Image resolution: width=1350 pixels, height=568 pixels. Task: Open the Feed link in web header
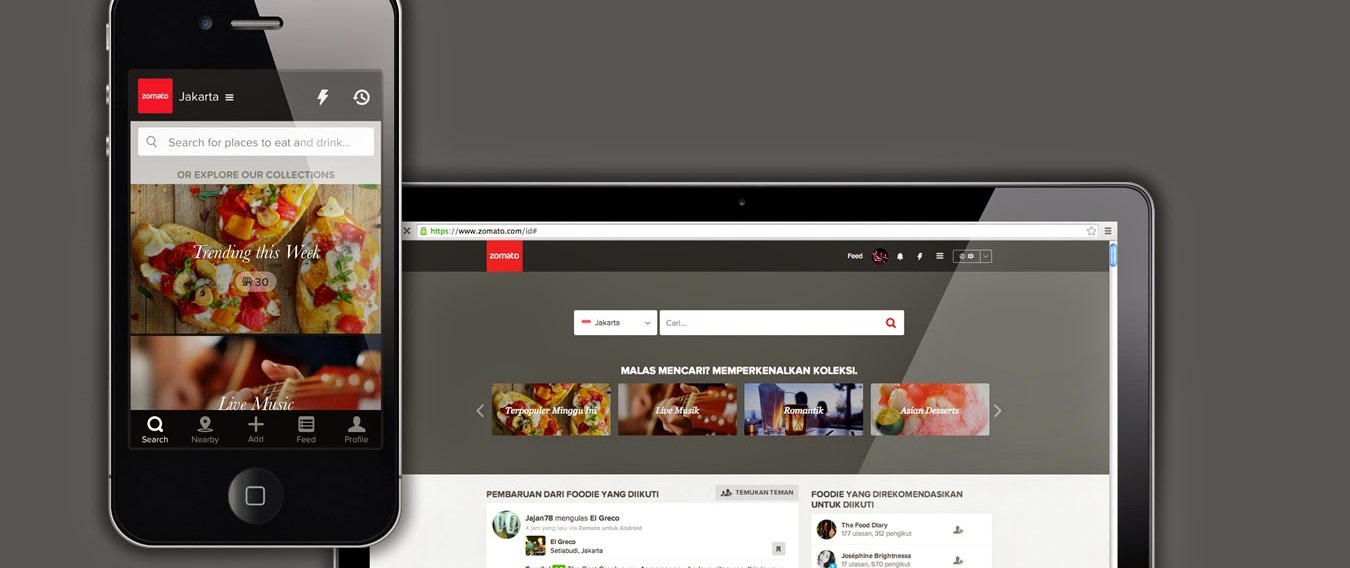[854, 256]
